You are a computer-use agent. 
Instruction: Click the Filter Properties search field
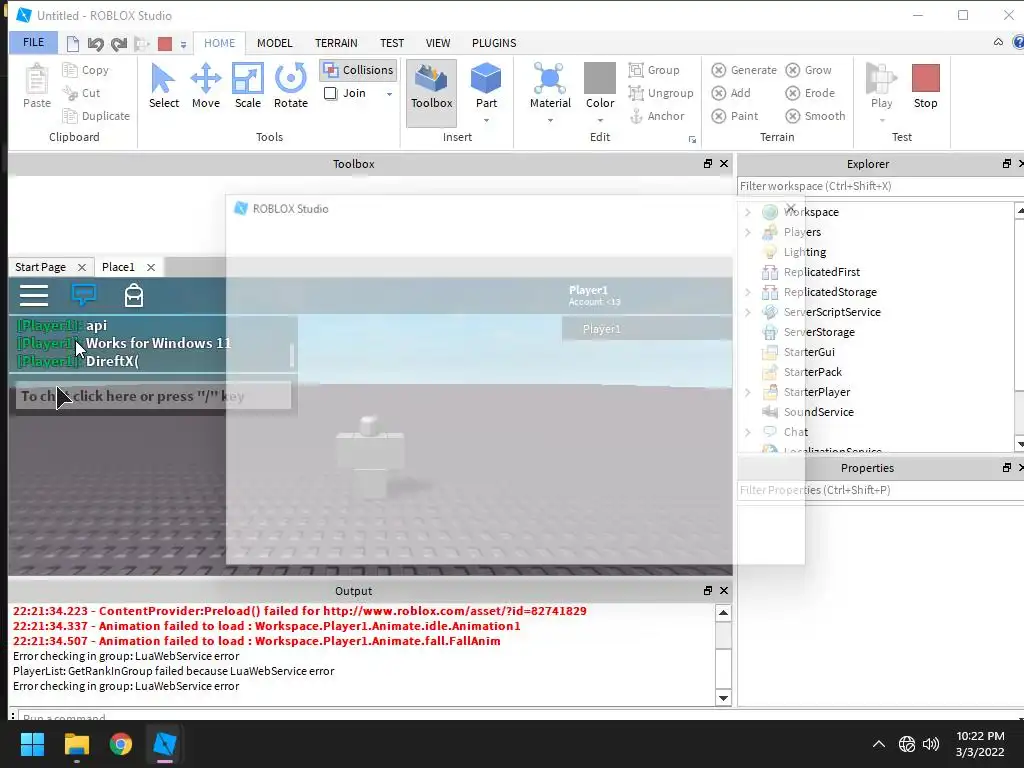point(880,490)
